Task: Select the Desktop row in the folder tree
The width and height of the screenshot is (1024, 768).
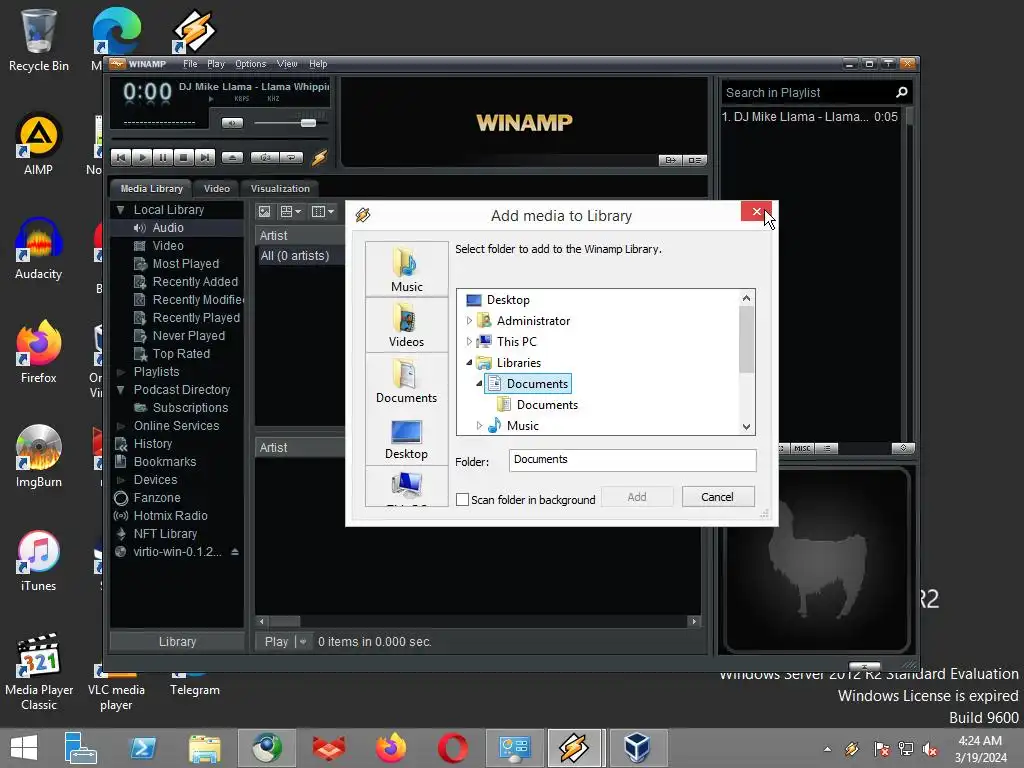Action: (x=508, y=300)
